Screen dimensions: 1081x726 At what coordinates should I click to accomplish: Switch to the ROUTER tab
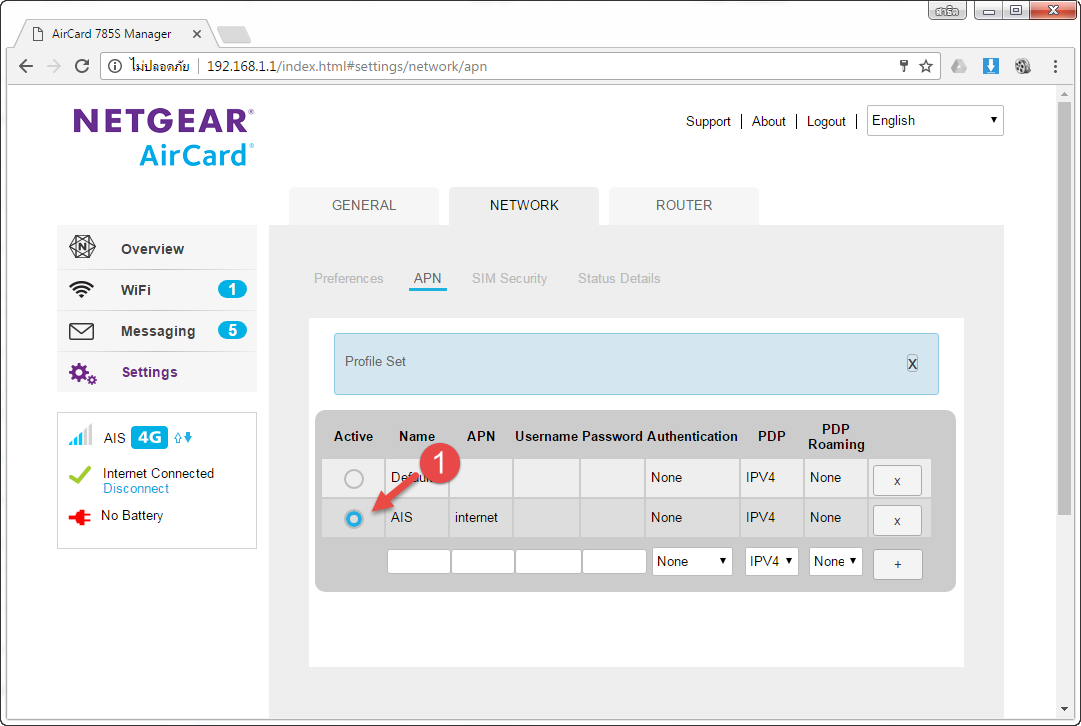click(x=684, y=205)
